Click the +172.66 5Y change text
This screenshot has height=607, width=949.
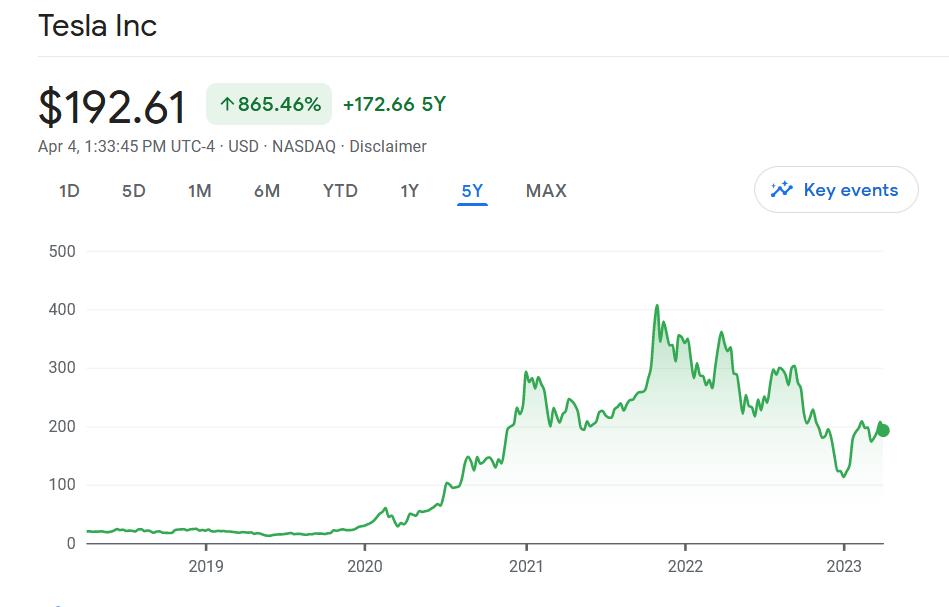[394, 104]
